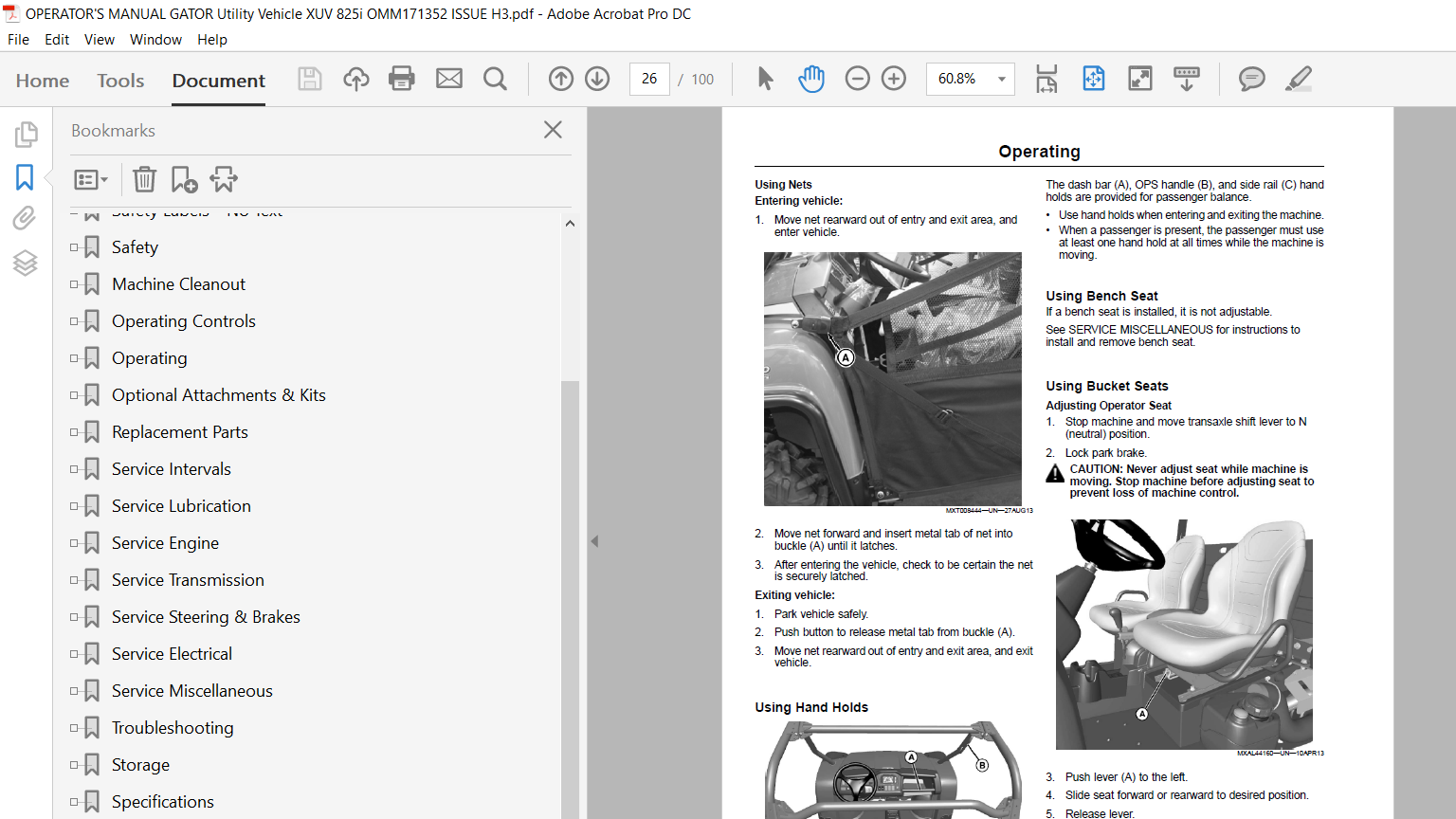1456x819 pixels.
Task: Toggle the Bookmarks panel icon
Action: click(x=25, y=177)
